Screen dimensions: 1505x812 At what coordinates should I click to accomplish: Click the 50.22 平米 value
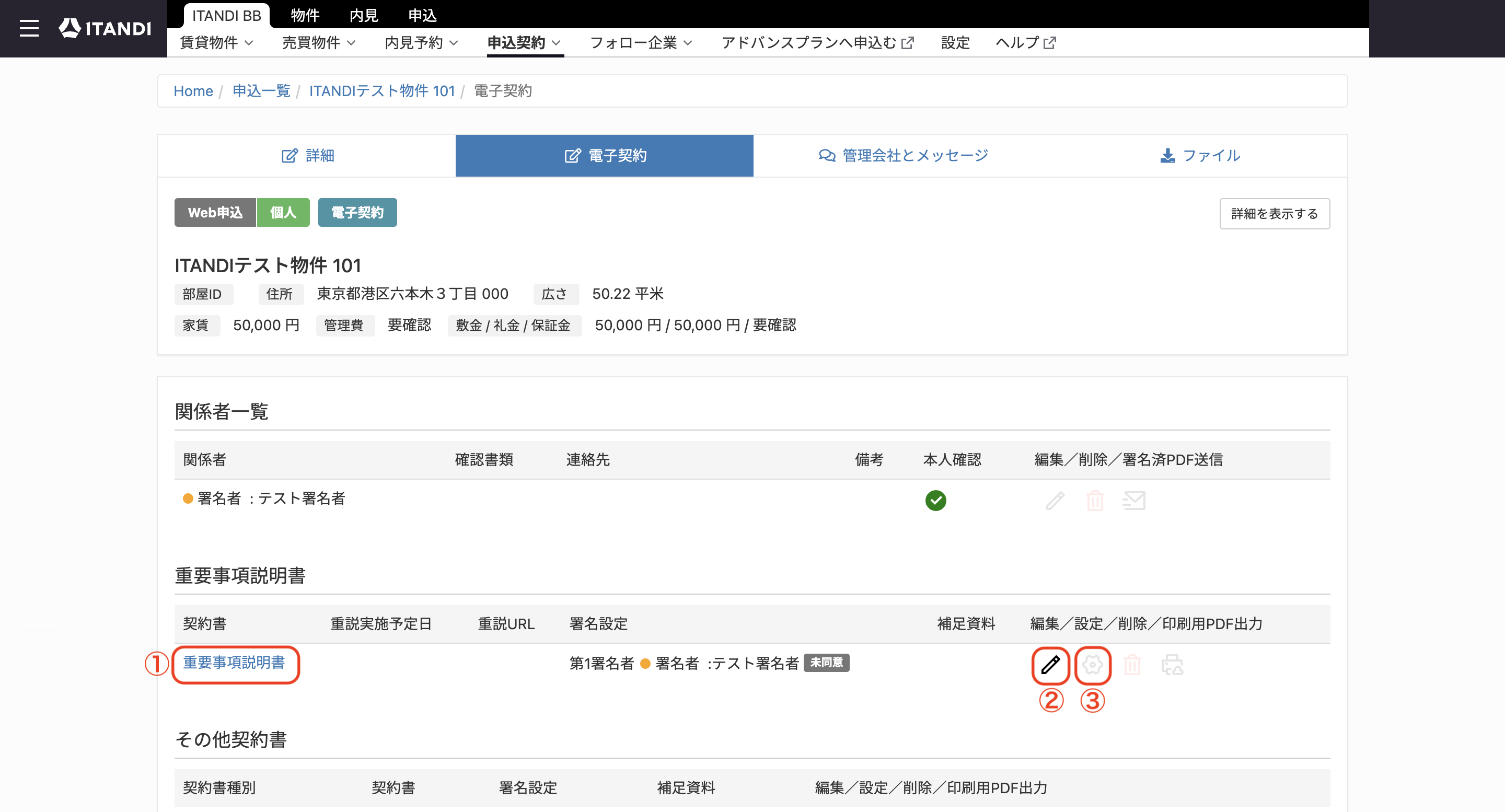[628, 294]
